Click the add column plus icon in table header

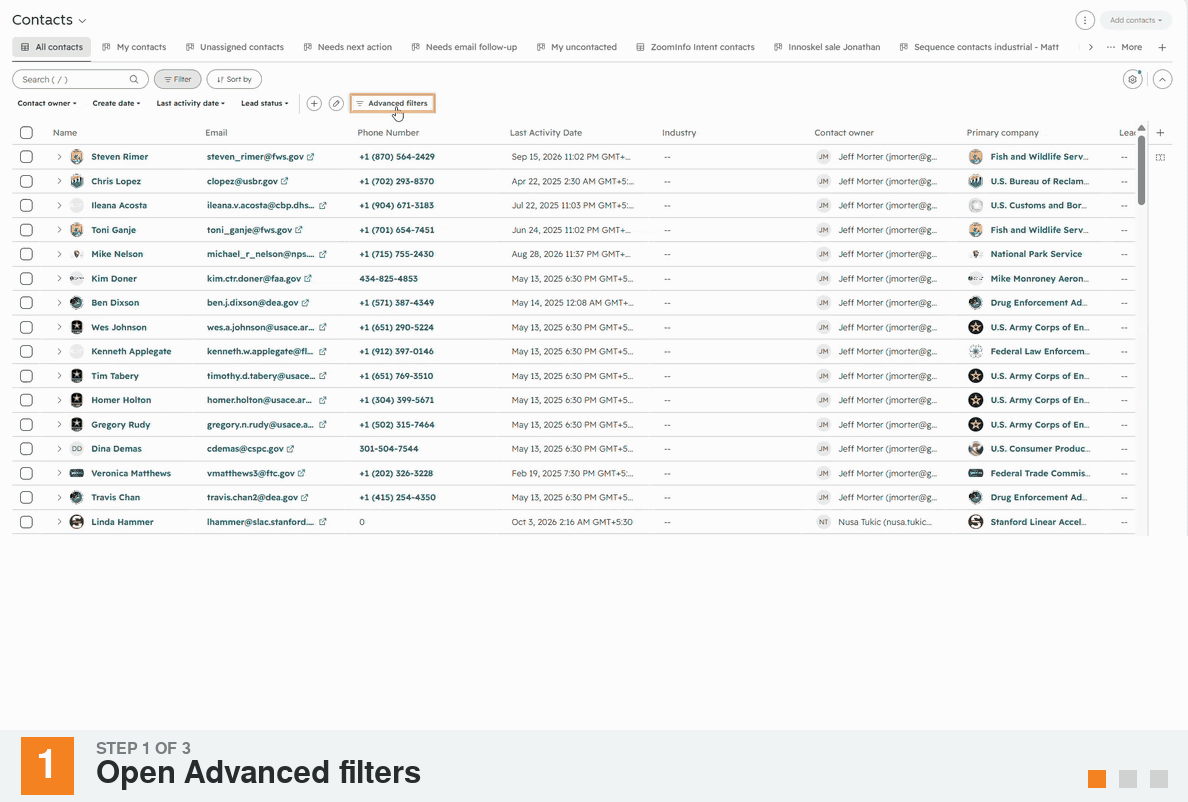pyautogui.click(x=1160, y=133)
